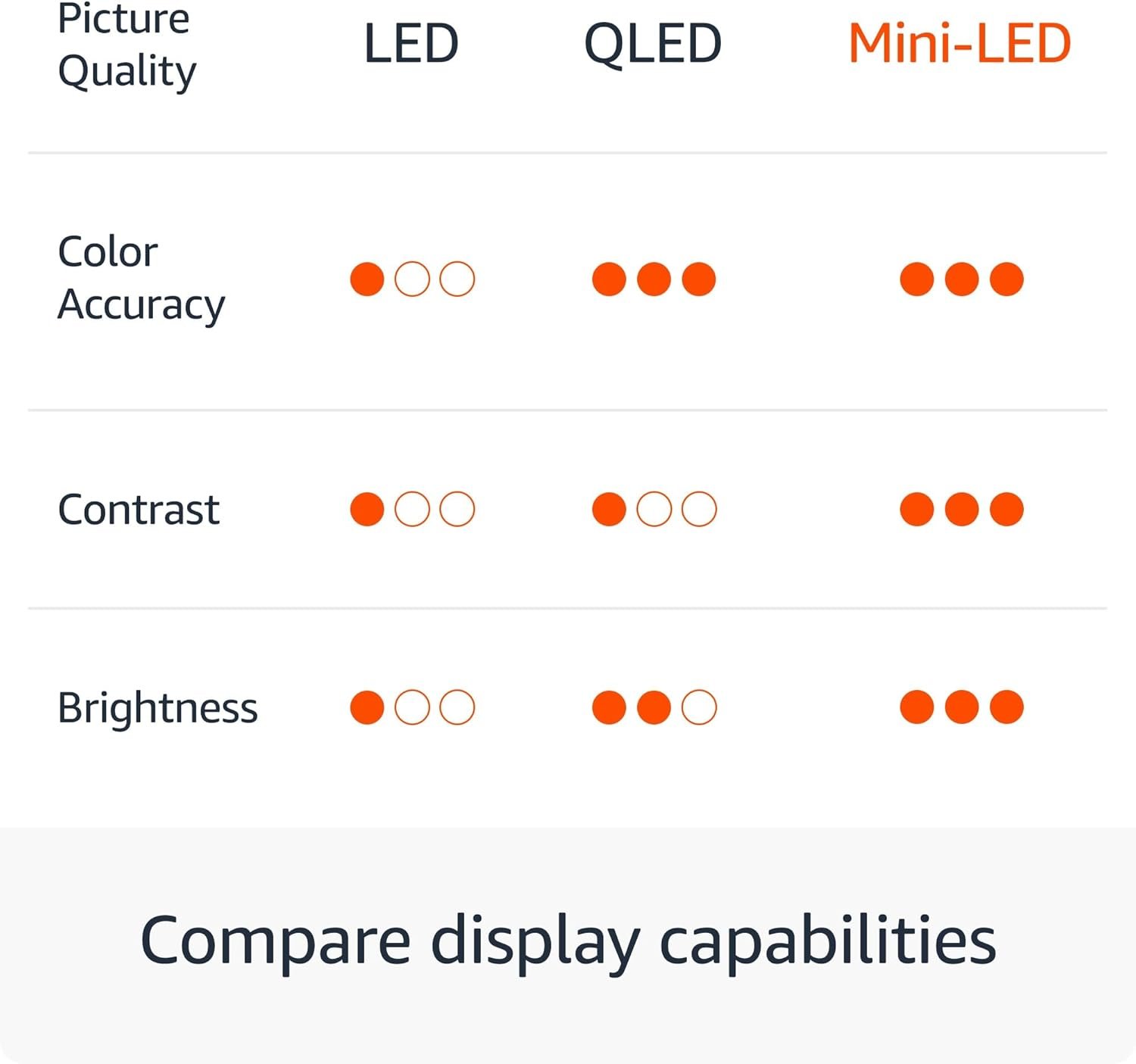This screenshot has height=1064, width=1136.
Task: Click QLED Contrast filled first dot
Action: coord(609,509)
